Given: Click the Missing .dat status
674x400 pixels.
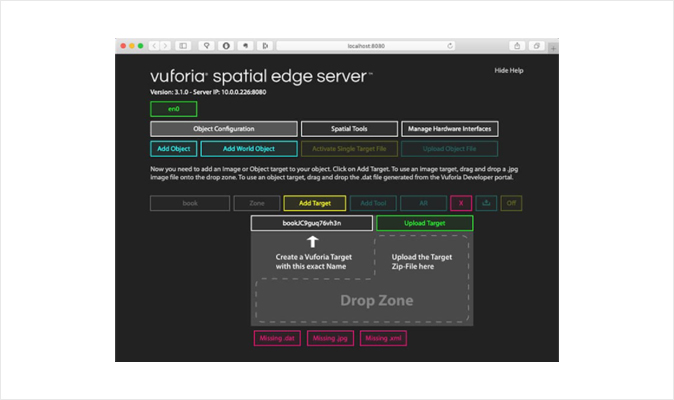Looking at the screenshot, I should (x=277, y=338).
